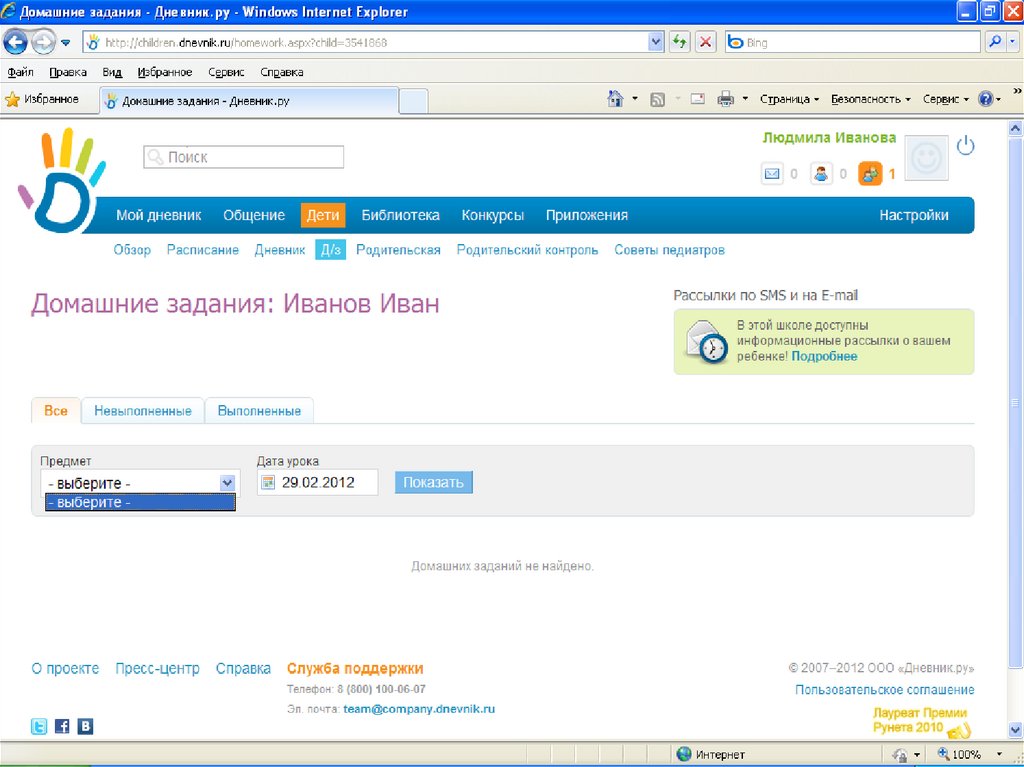Screen dimensions: 1024x767
Task: Open the Библиотека navigation menu item
Action: (400, 215)
